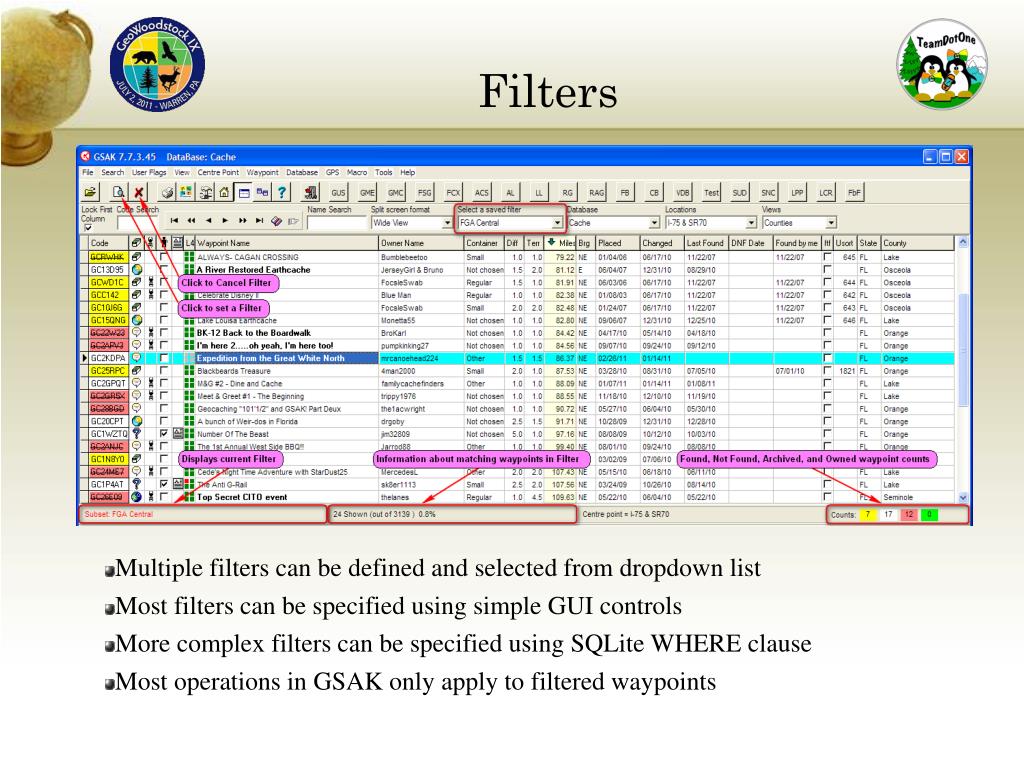Click the SNC macro toolbar button

[x=768, y=193]
